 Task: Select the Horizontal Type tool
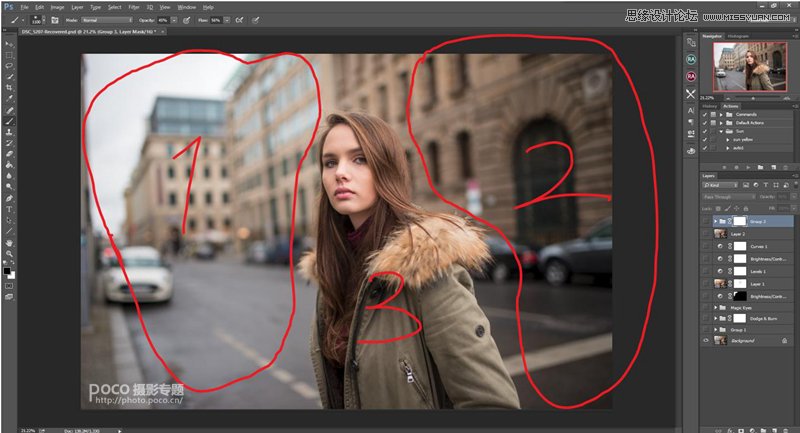tap(9, 208)
